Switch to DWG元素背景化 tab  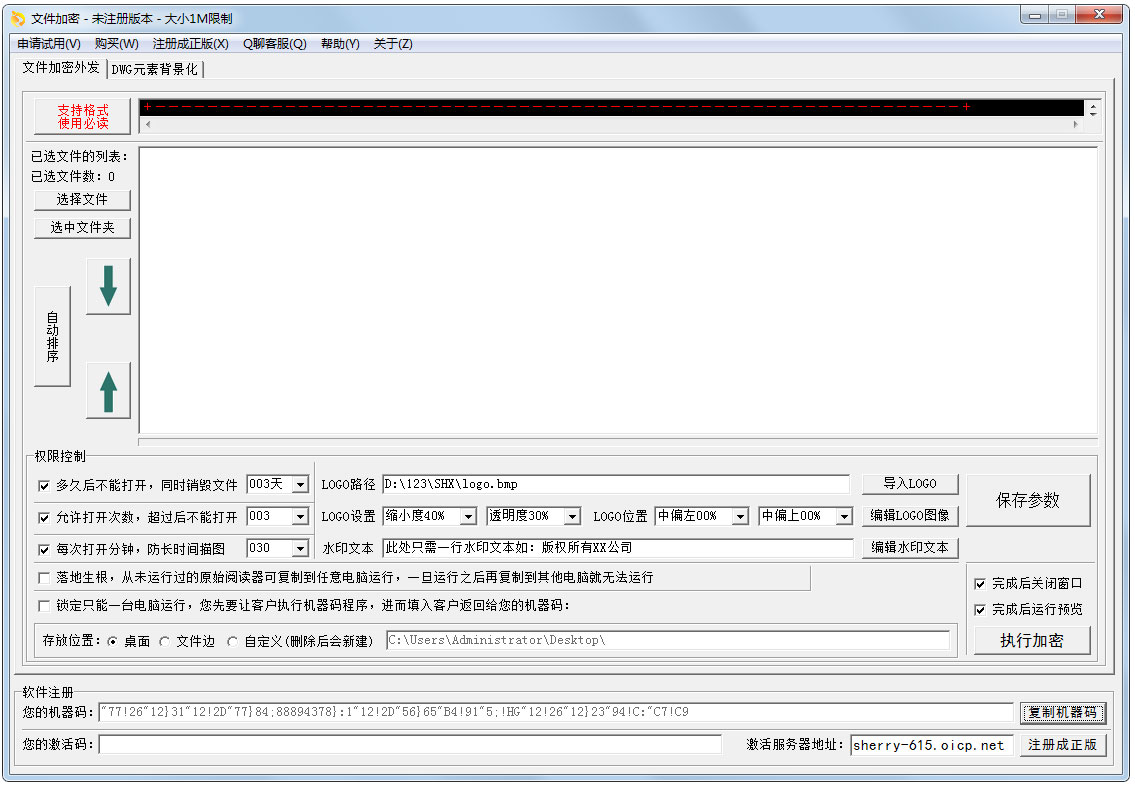pyautogui.click(x=155, y=69)
